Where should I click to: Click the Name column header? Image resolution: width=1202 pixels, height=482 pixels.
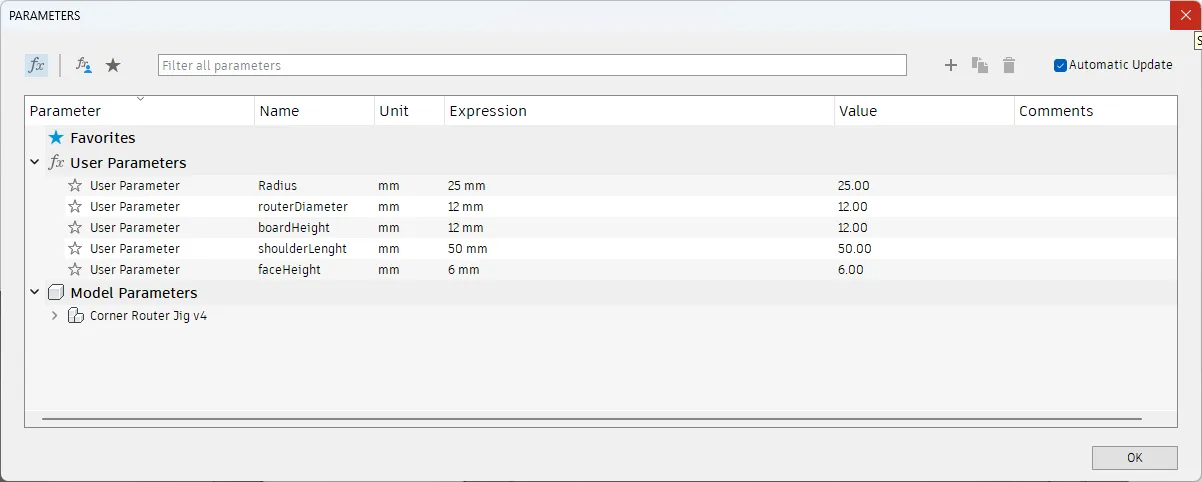pos(314,111)
